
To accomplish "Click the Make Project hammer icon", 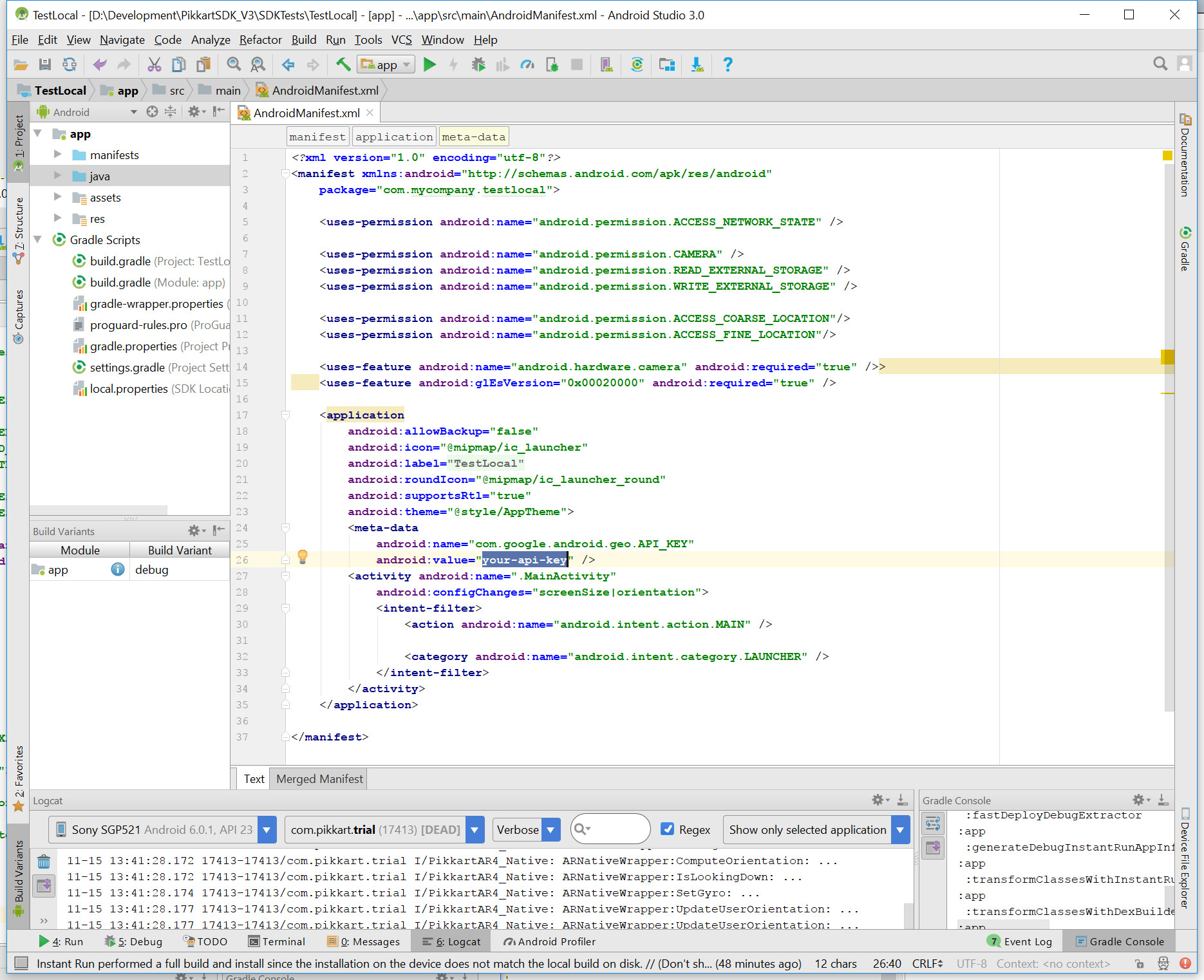I will [x=343, y=64].
